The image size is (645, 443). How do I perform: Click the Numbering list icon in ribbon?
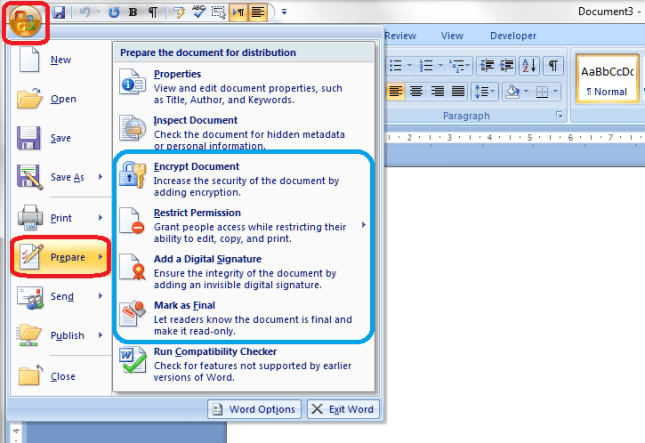[426, 65]
